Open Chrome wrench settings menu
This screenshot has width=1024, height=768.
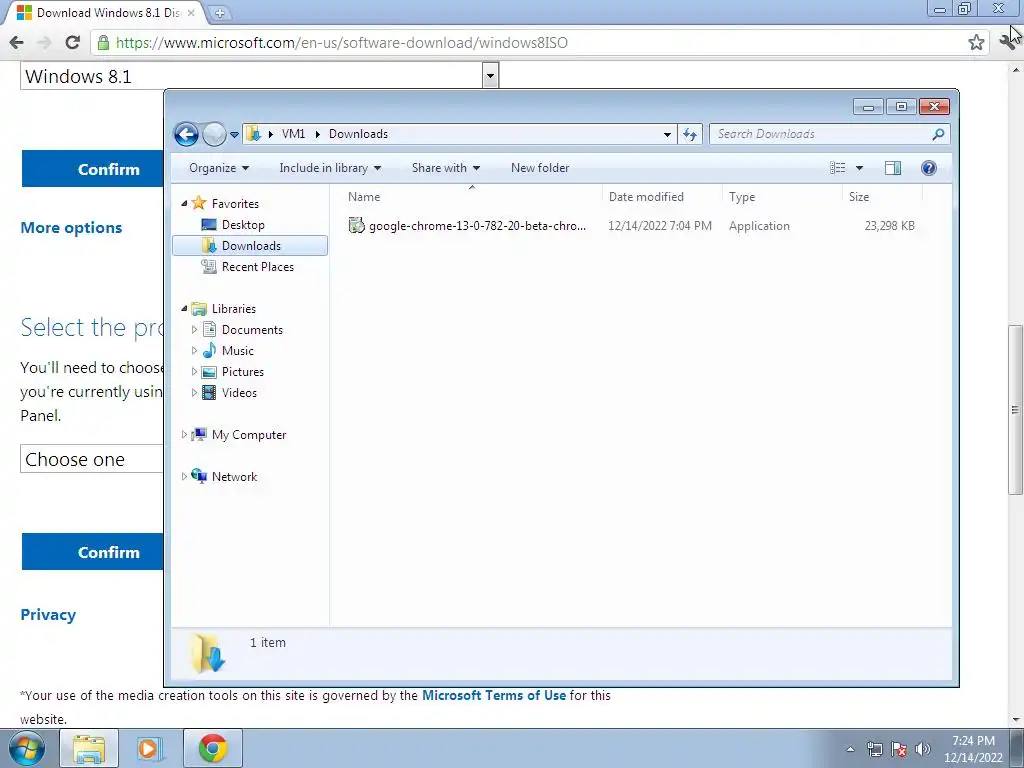pos(1008,42)
